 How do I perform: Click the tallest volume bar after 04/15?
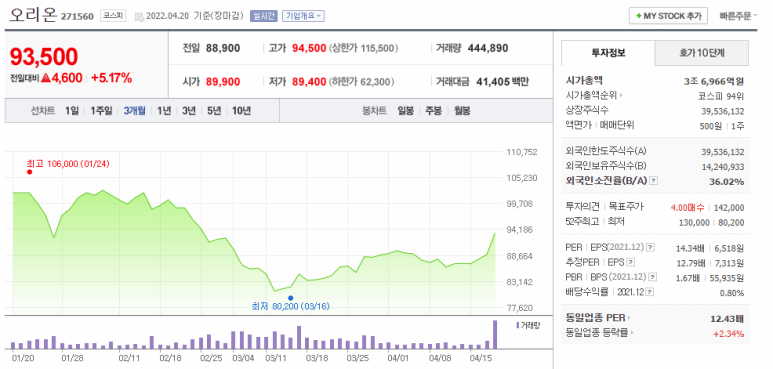pos(495,335)
